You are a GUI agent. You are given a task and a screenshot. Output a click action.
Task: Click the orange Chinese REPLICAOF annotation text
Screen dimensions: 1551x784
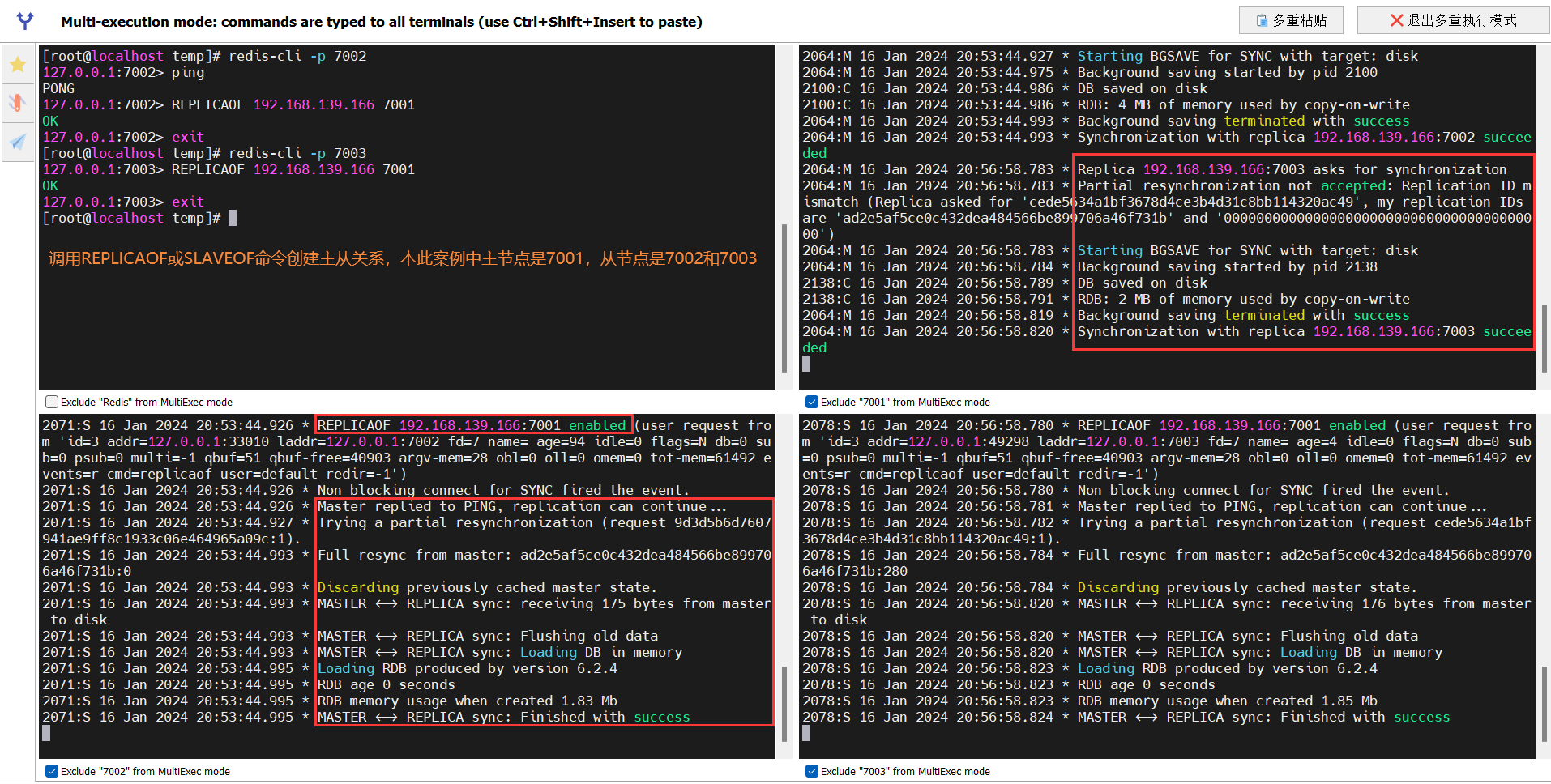point(403,258)
